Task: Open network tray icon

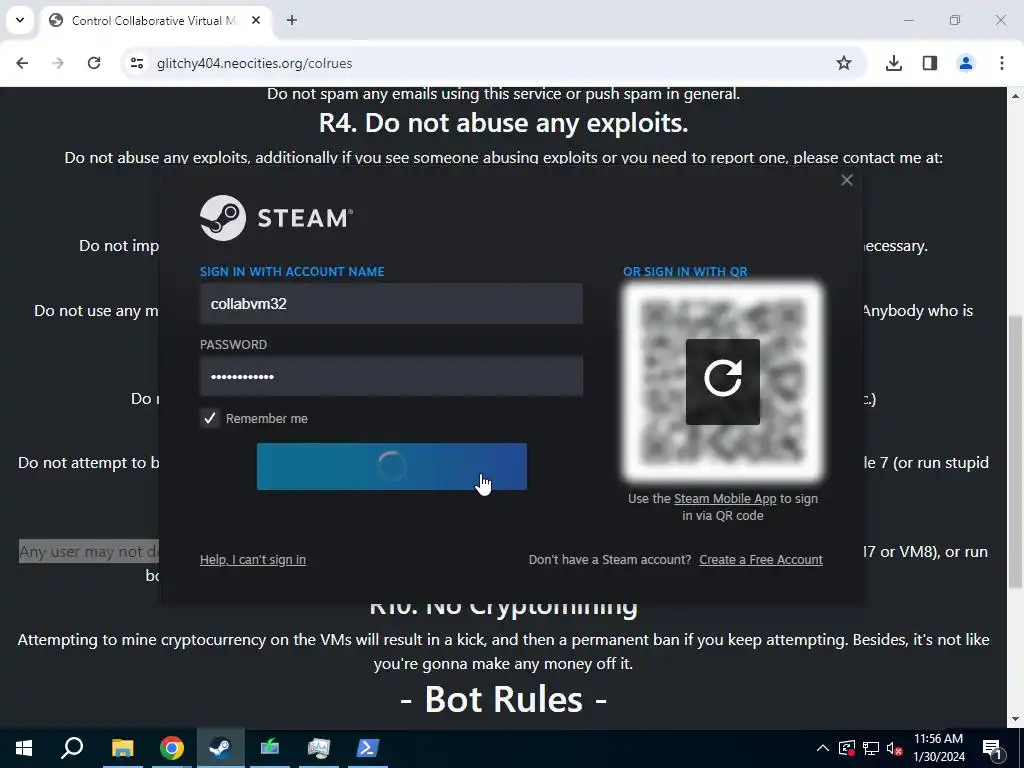Action: point(871,748)
